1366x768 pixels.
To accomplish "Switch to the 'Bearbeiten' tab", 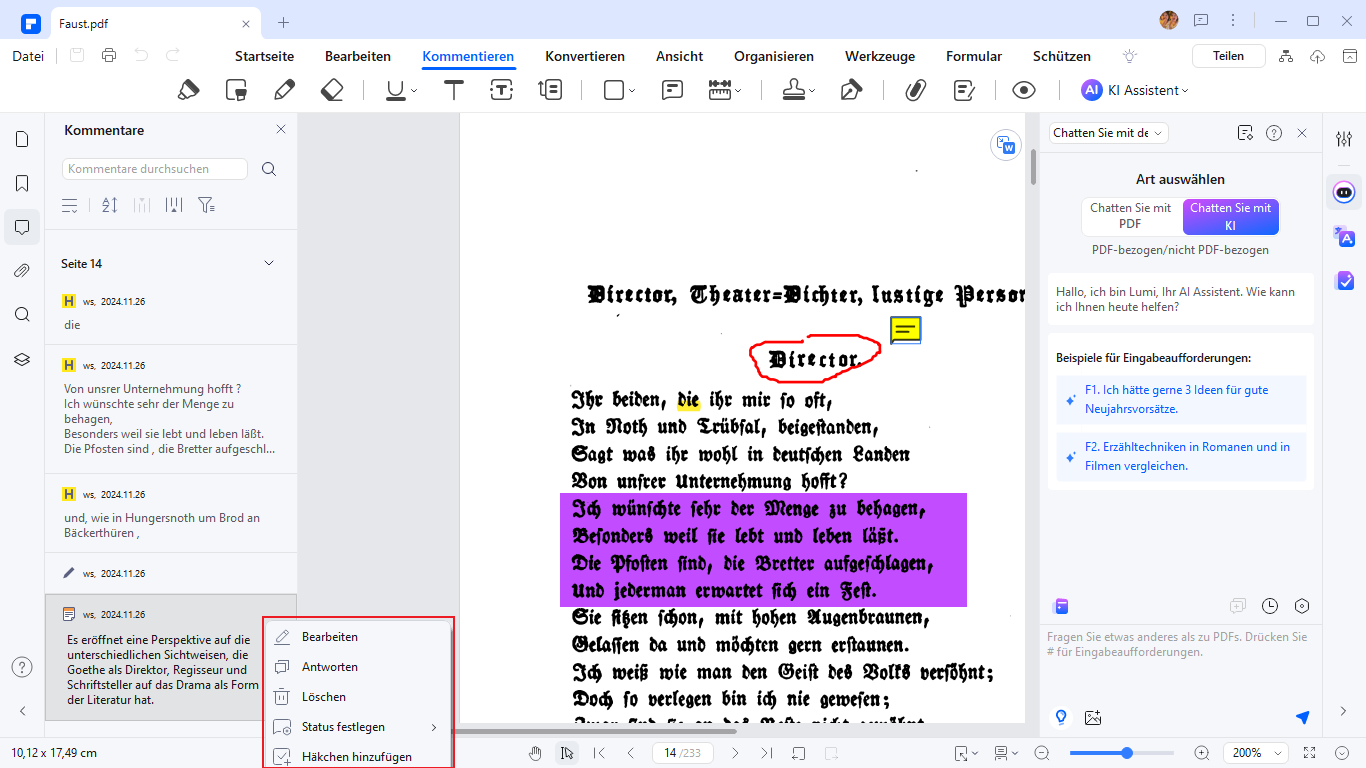I will 358,57.
